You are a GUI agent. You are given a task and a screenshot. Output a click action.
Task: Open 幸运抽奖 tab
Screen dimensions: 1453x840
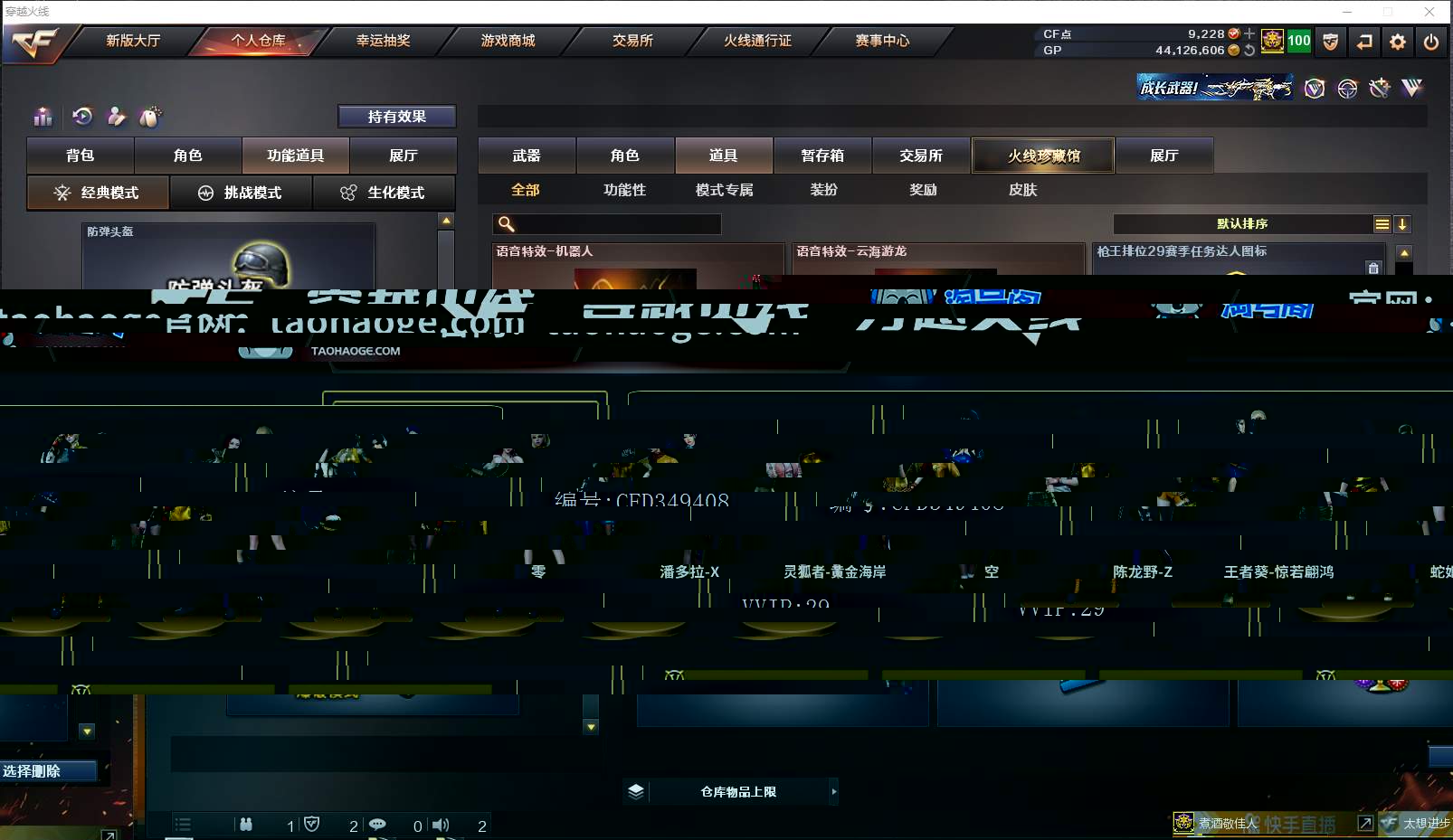[383, 41]
